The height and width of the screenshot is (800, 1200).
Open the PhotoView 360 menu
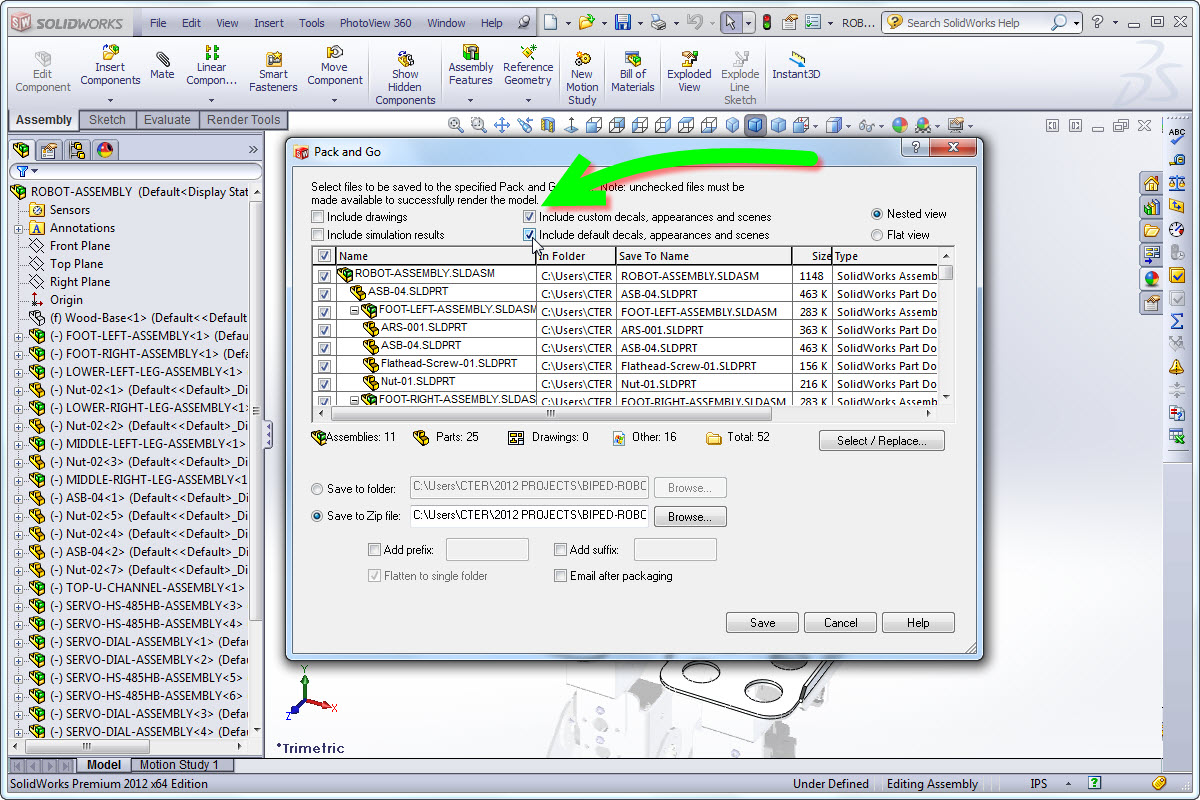click(x=375, y=23)
